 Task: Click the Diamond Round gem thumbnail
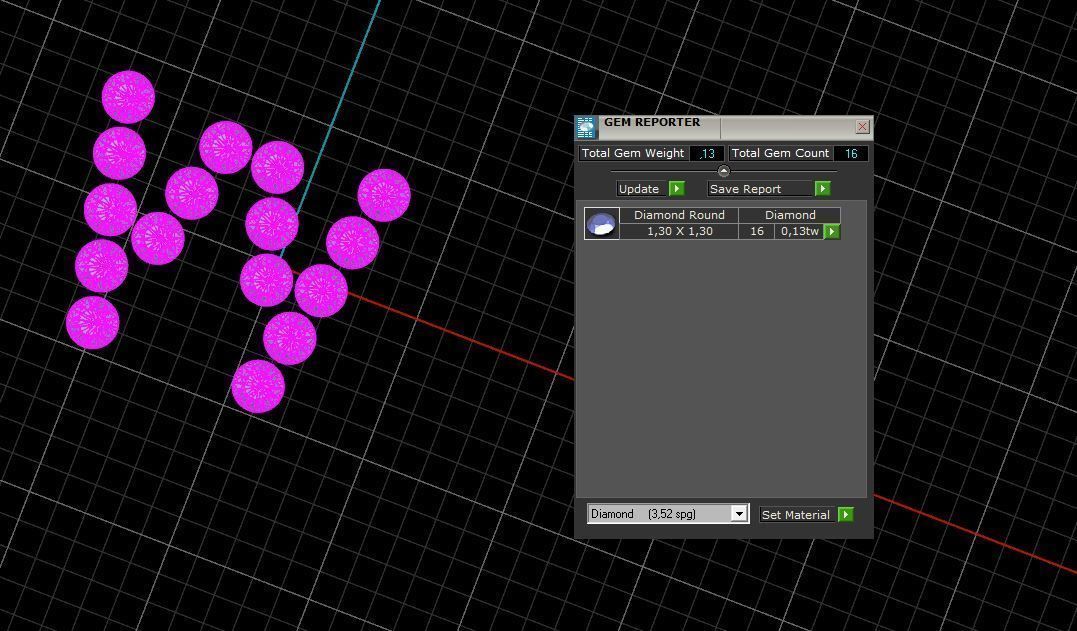tap(602, 223)
